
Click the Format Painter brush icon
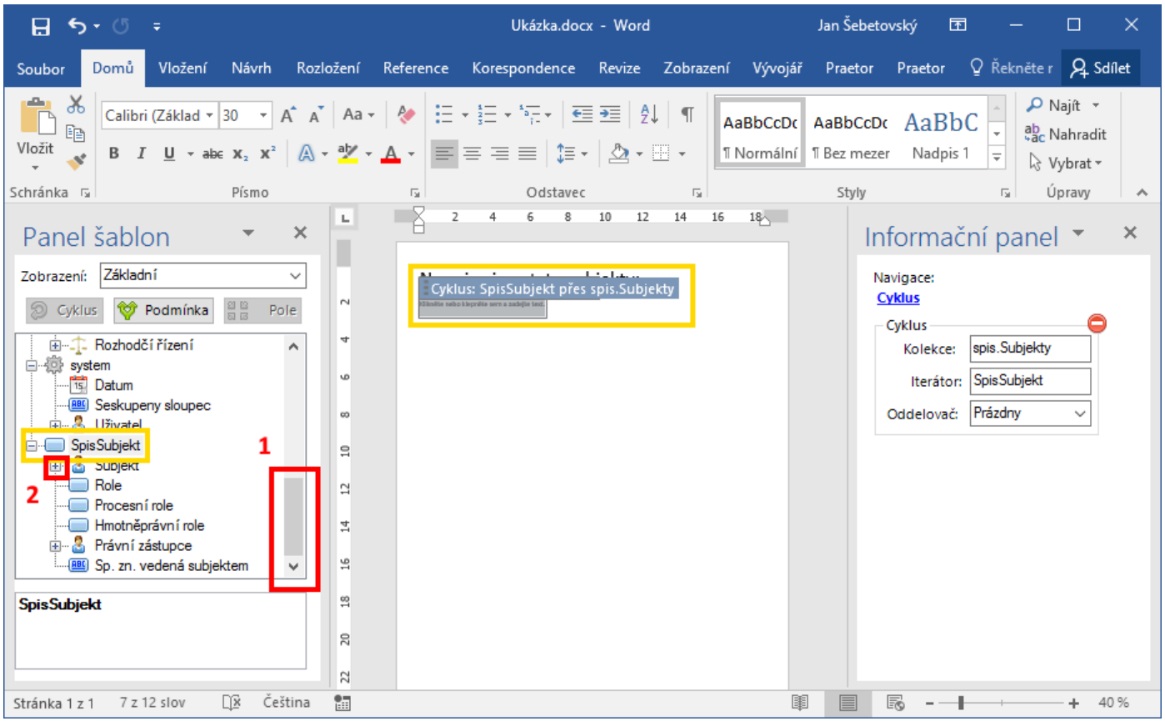point(77,159)
